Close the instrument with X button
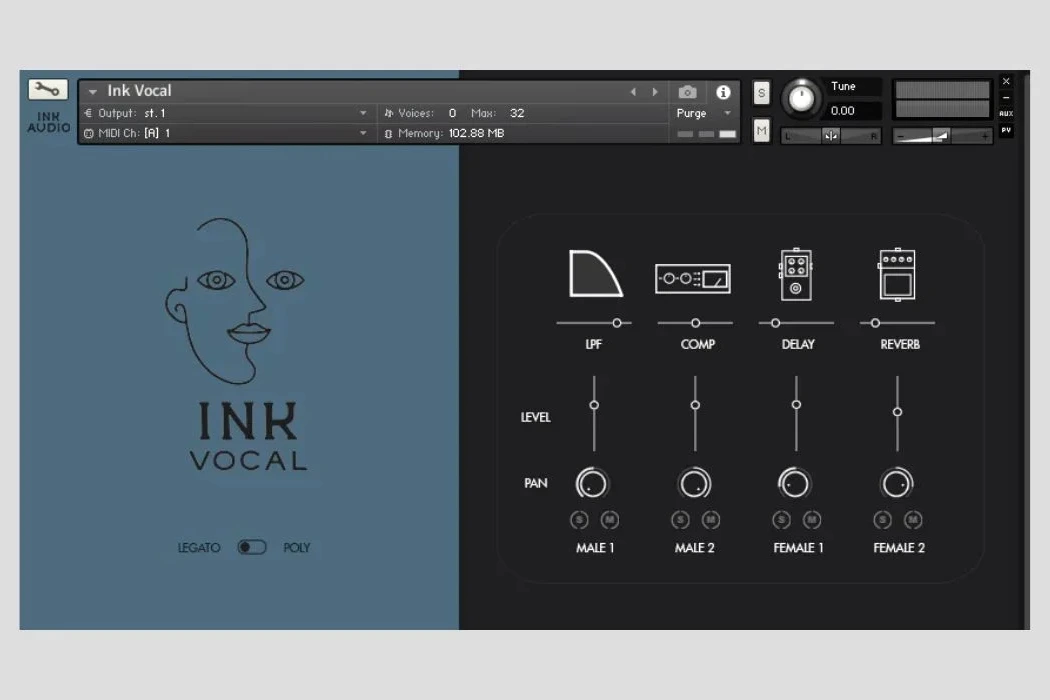Viewport: 1050px width, 700px height. tap(1006, 81)
